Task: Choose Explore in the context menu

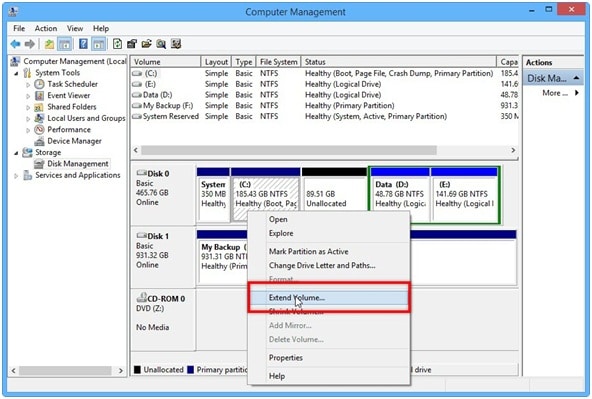Action: pyautogui.click(x=328, y=233)
